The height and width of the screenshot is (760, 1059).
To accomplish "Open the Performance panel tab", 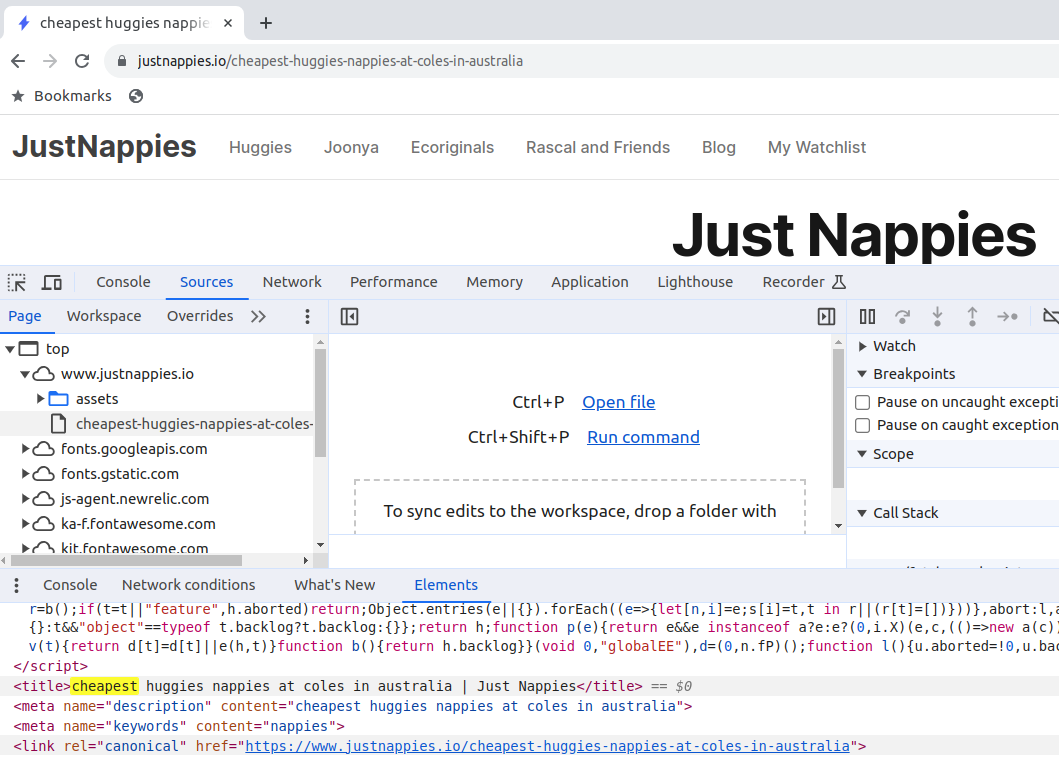I will point(394,282).
